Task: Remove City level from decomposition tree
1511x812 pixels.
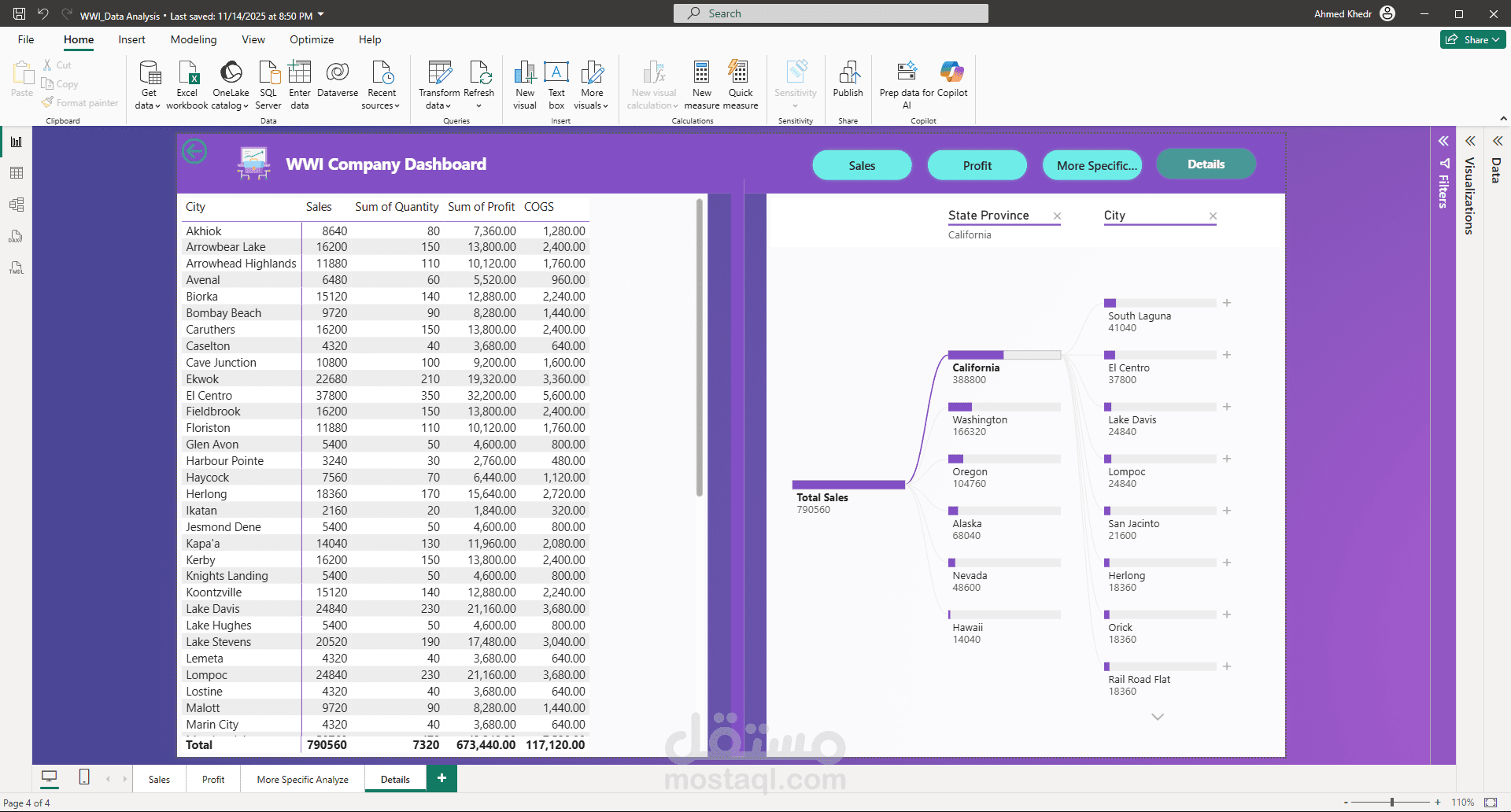Action: pyautogui.click(x=1213, y=216)
